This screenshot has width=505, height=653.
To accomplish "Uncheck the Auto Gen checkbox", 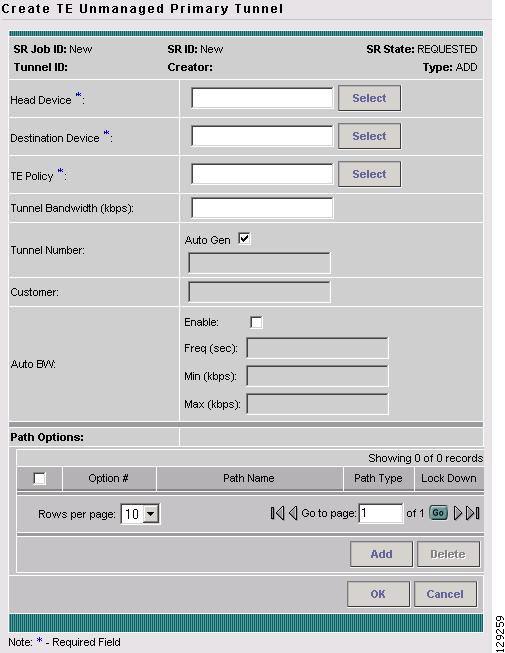I will [x=244, y=239].
